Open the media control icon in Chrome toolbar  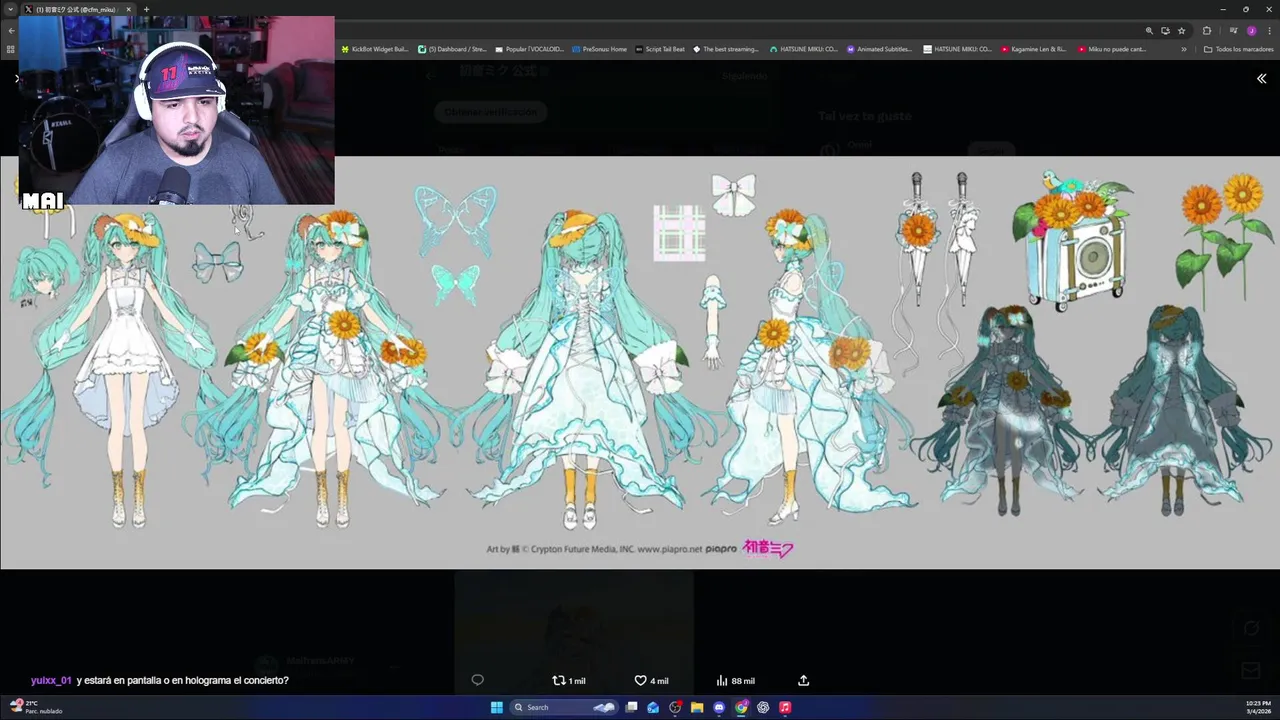1233,31
